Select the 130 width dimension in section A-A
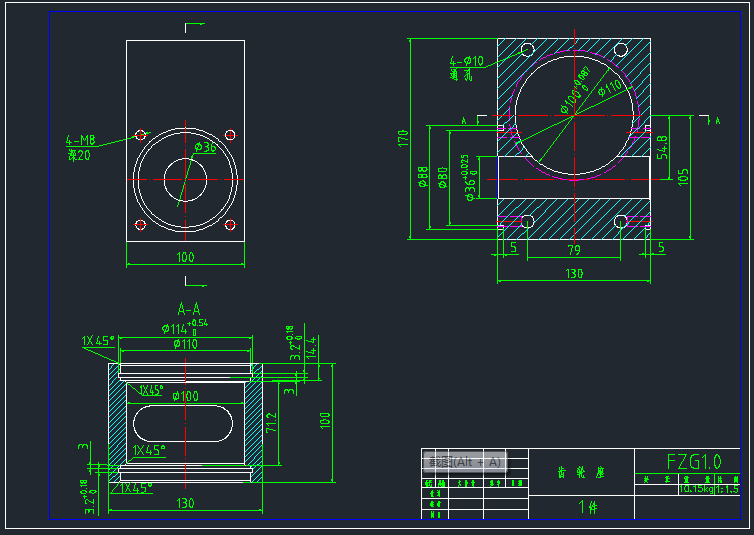The height and width of the screenshot is (535, 754). (x=185, y=503)
